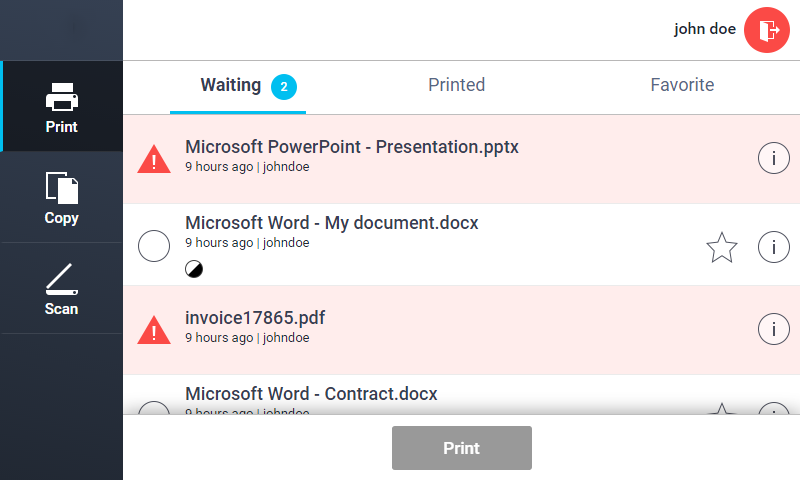This screenshot has width=800, height=480.
Task: Log out using the red exit icon
Action: tap(767, 29)
